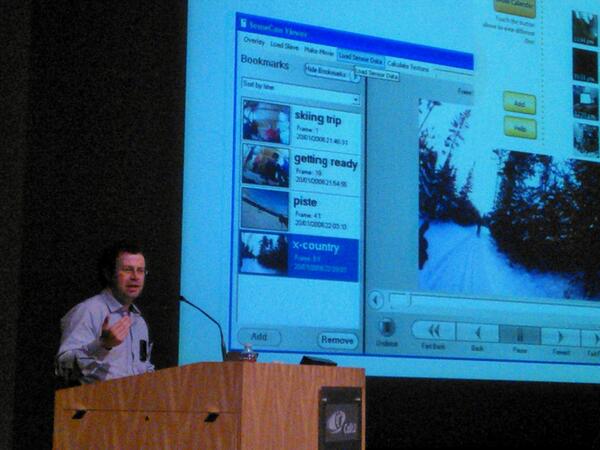Click the top thumbnail in the right image strip

click(584, 28)
